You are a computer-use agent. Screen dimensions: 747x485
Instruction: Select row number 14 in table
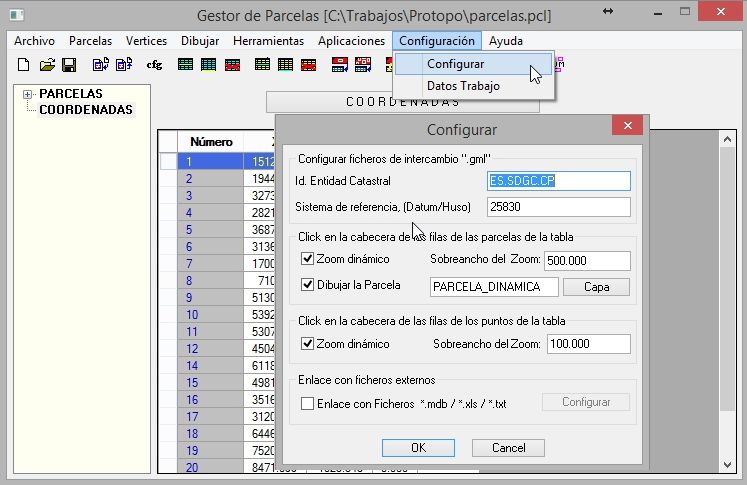click(x=211, y=365)
